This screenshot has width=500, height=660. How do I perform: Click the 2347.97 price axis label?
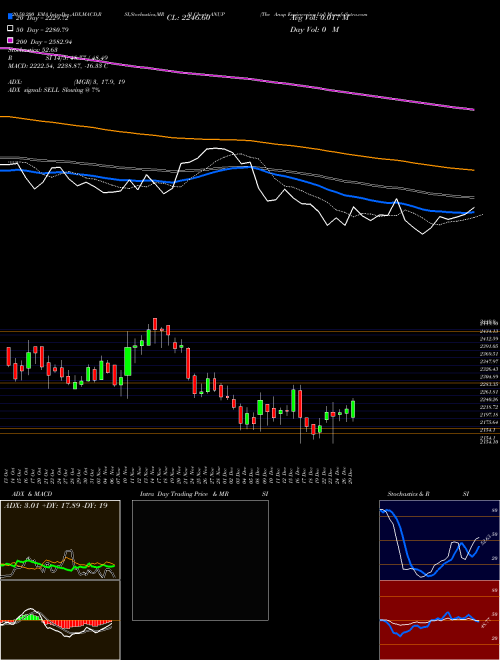(489, 362)
